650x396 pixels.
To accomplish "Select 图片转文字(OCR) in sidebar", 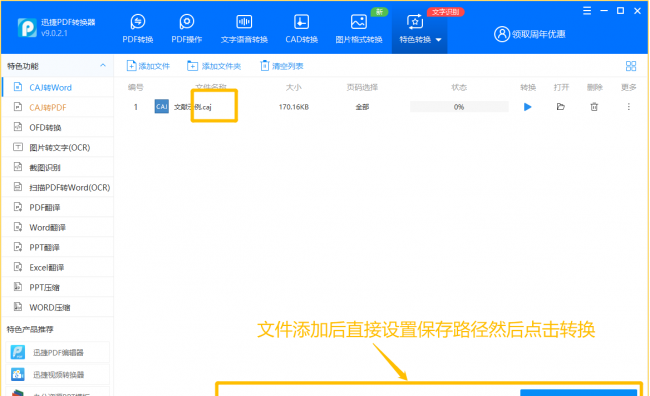I will (58, 147).
